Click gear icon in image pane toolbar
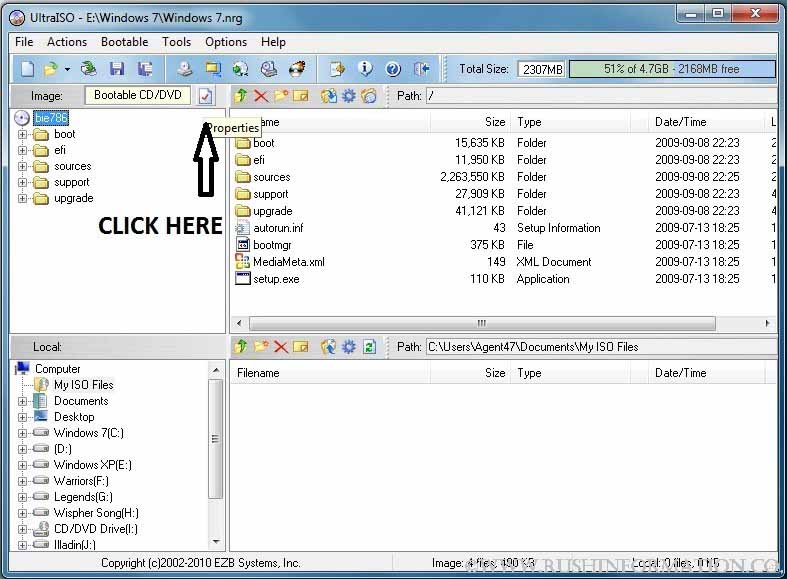The width and height of the screenshot is (787, 579). click(349, 95)
